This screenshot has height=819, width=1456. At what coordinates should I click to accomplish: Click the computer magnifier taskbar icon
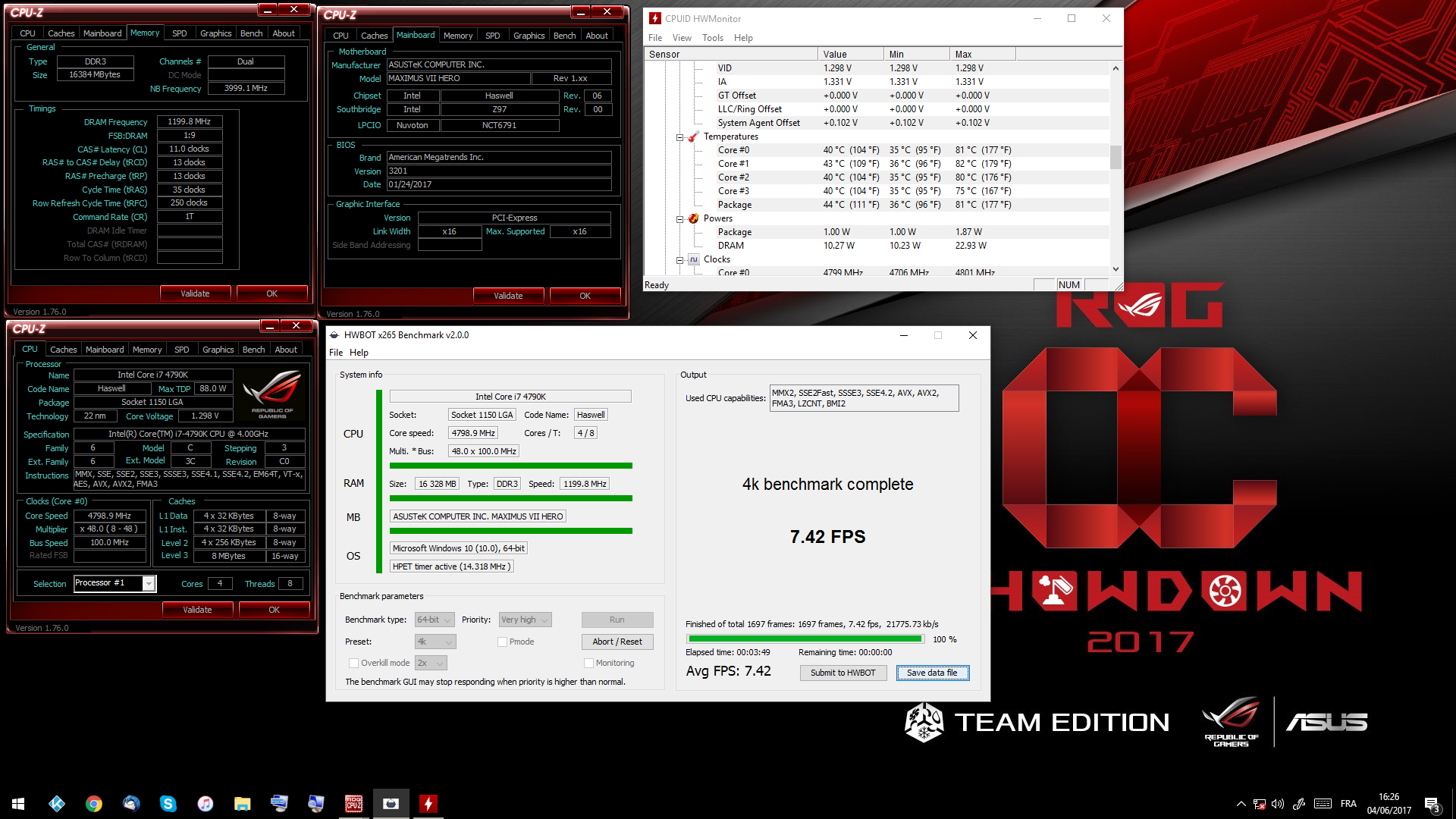click(316, 804)
